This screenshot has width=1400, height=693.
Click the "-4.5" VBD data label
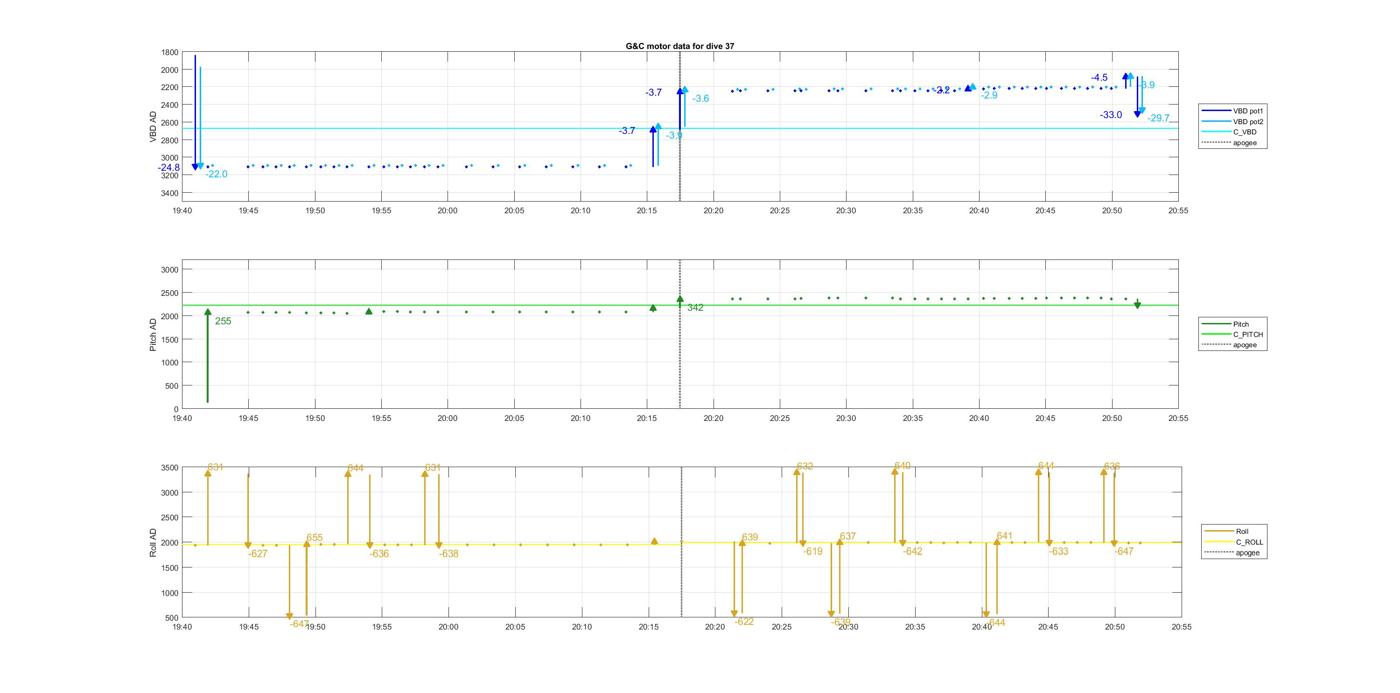[1099, 77]
